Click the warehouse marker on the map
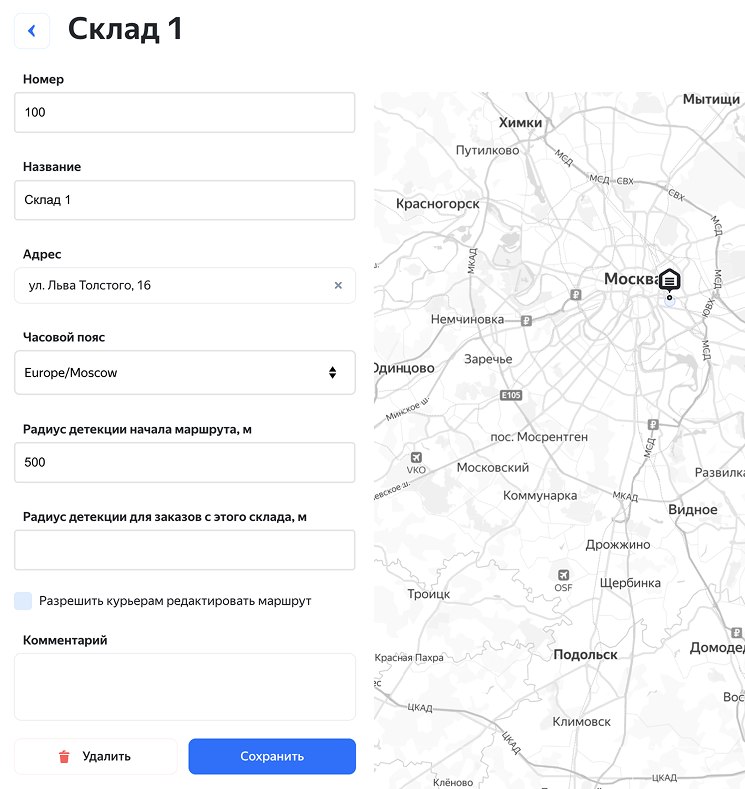 coord(669,281)
